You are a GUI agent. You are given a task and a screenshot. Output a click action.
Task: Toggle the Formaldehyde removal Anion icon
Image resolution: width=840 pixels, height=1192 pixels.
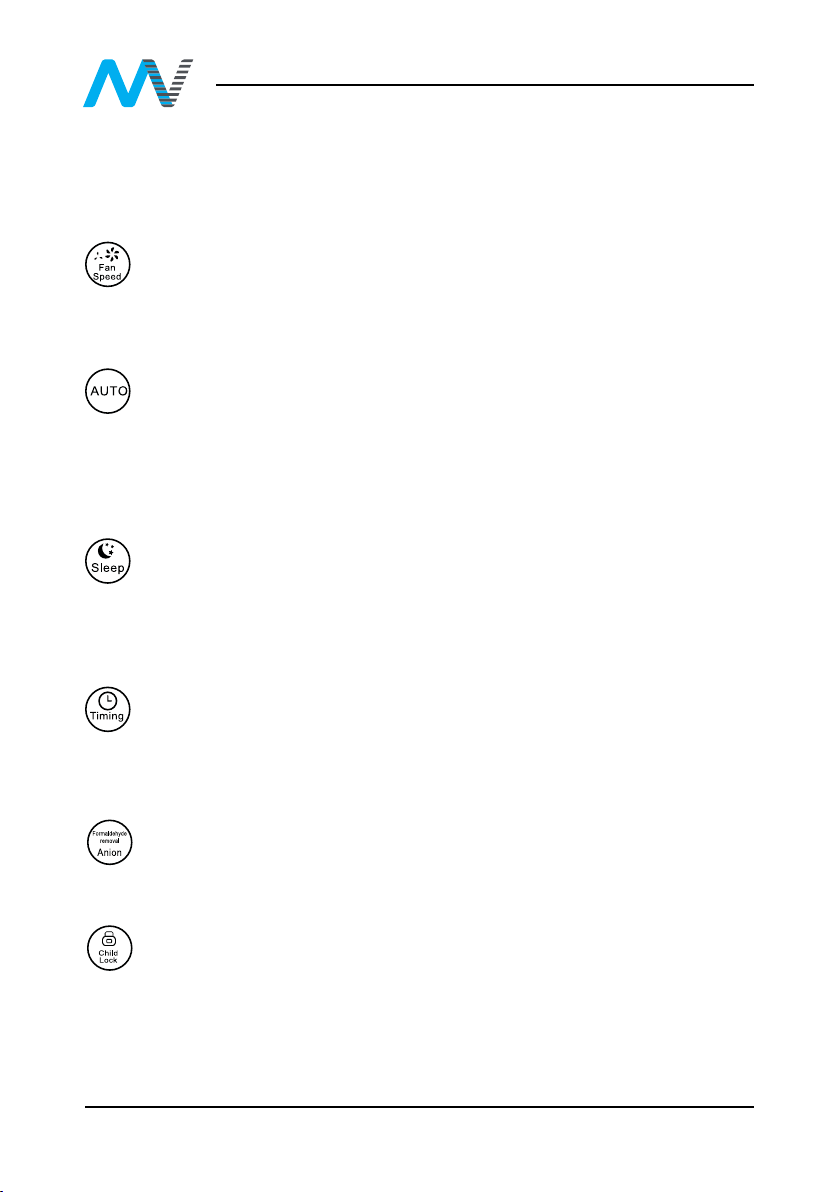pos(109,842)
